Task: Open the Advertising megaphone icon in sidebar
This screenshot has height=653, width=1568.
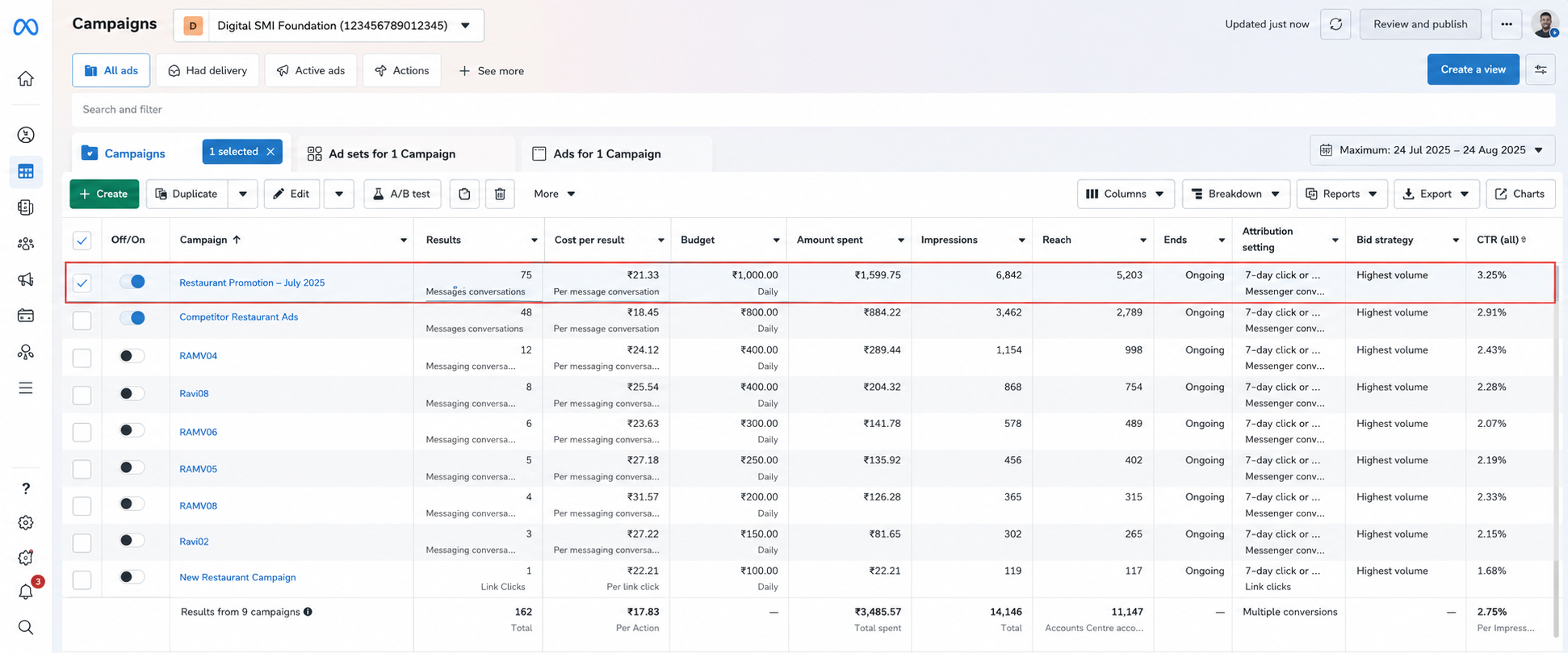Action: [x=26, y=279]
